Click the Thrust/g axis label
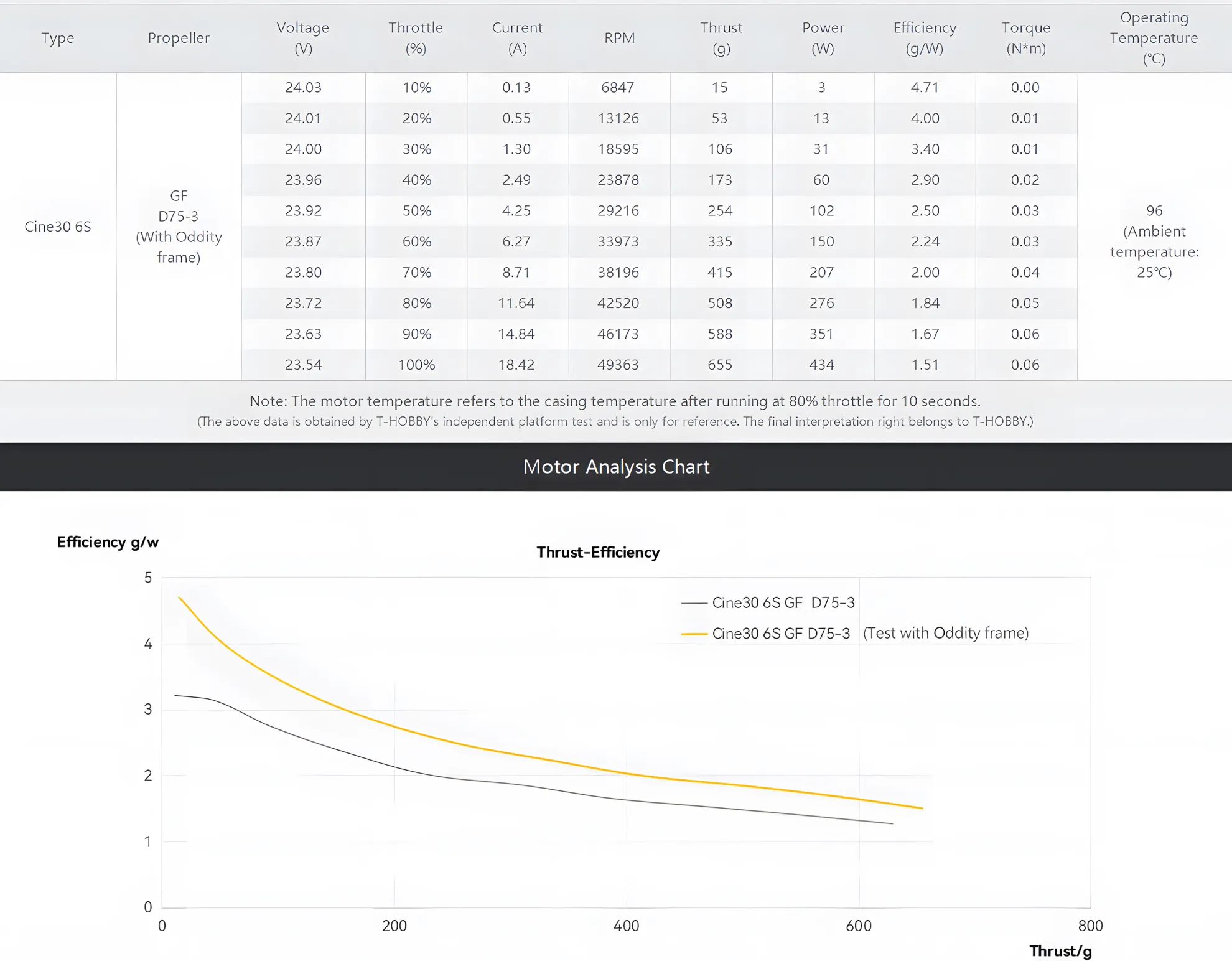 [x=1060, y=951]
